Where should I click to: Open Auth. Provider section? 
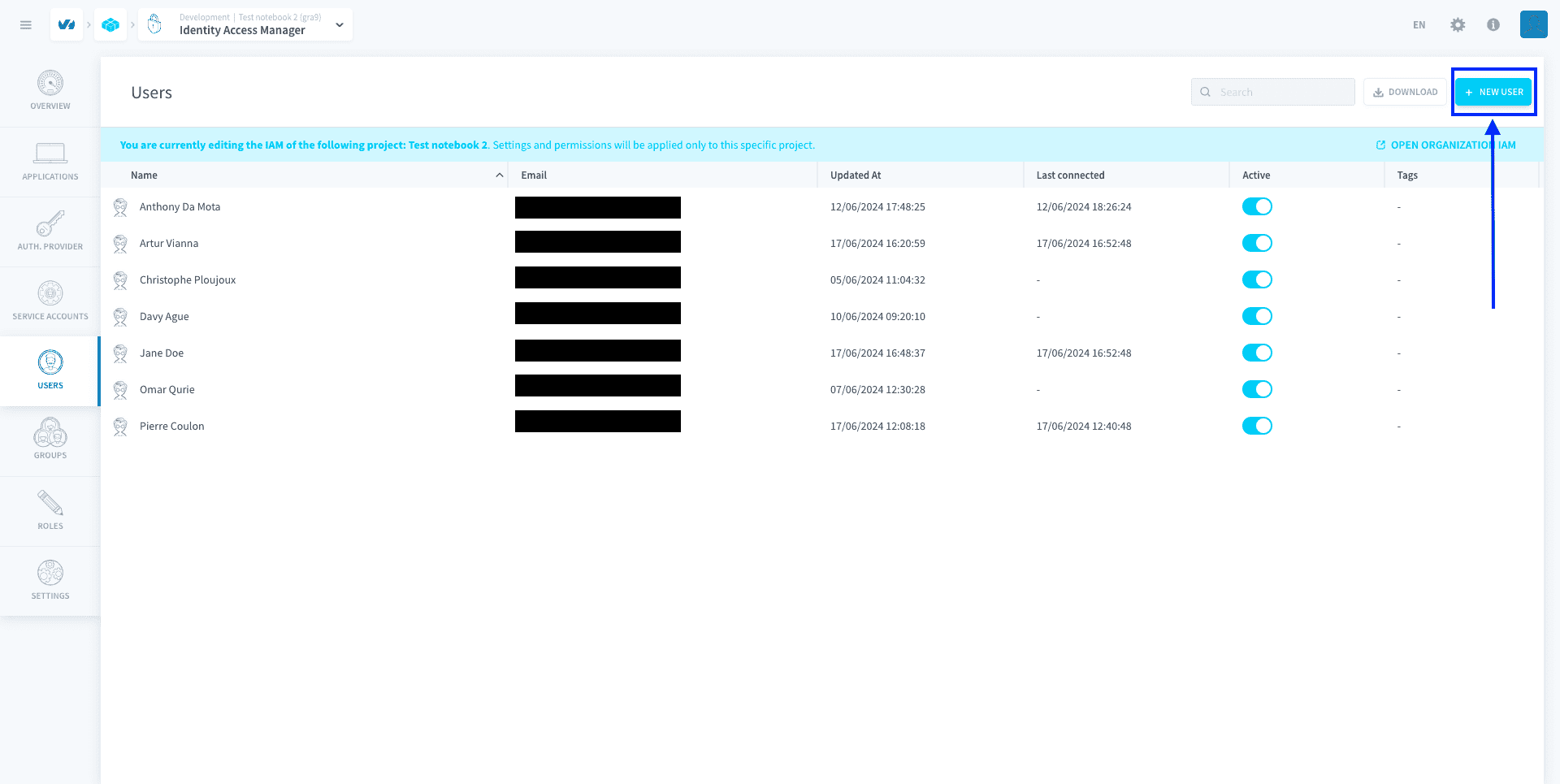(50, 232)
